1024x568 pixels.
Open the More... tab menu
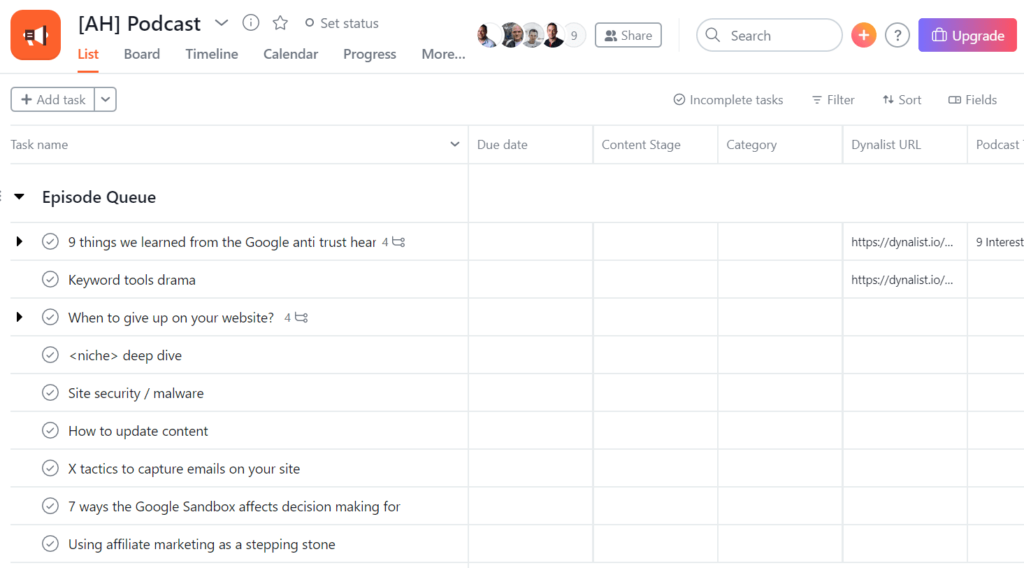click(443, 54)
